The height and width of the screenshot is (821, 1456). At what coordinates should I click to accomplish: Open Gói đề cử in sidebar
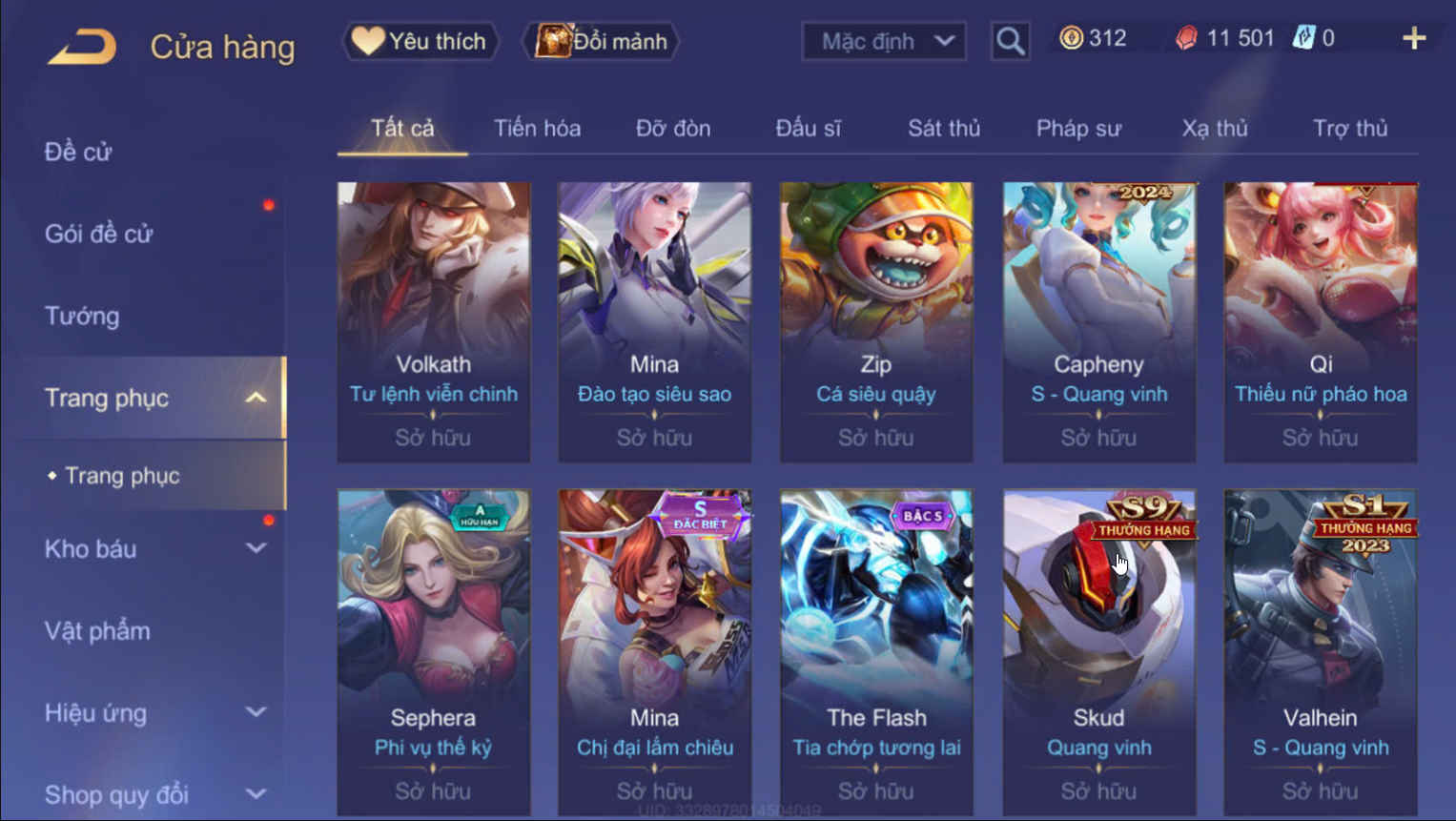tap(98, 234)
